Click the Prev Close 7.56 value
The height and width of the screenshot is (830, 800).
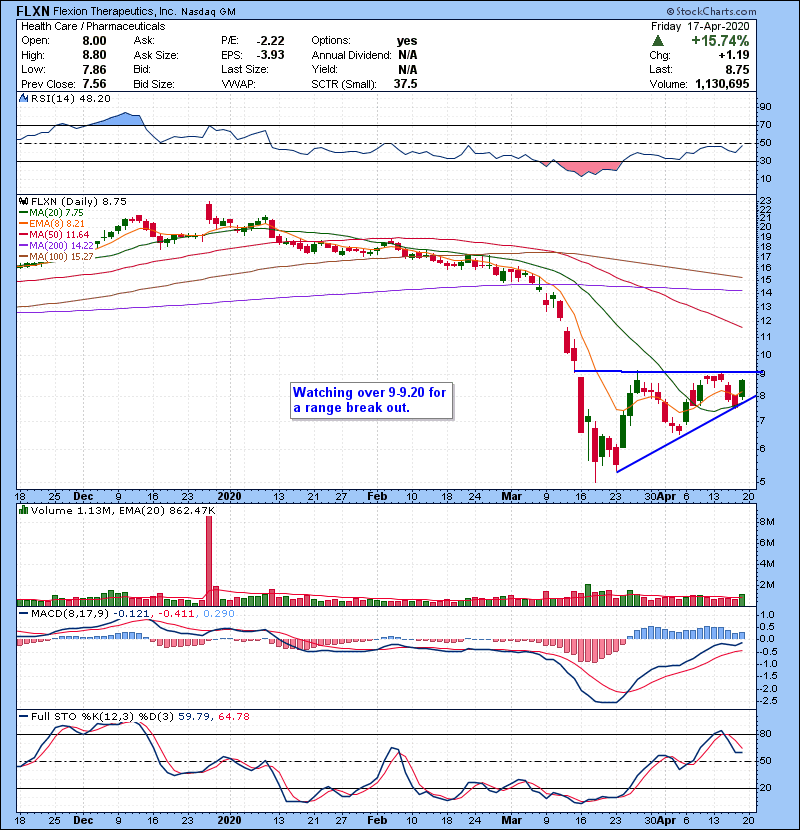pos(94,84)
